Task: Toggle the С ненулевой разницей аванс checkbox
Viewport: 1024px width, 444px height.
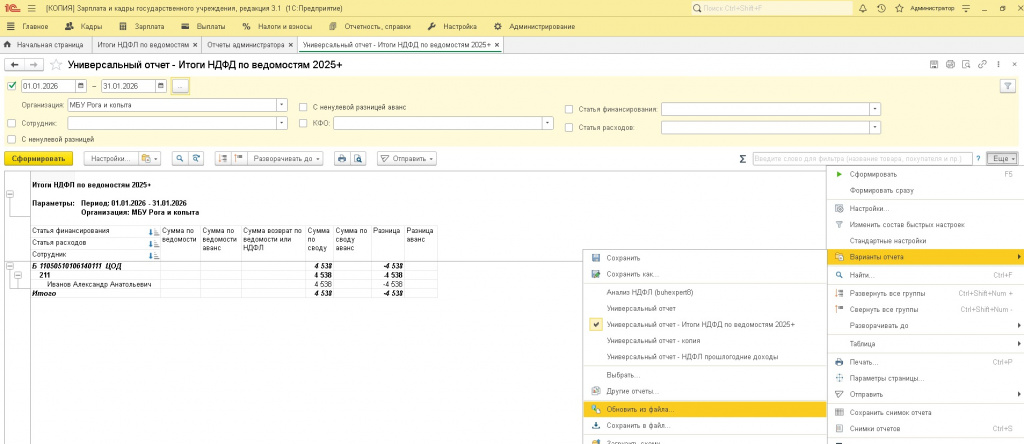Action: [x=303, y=106]
